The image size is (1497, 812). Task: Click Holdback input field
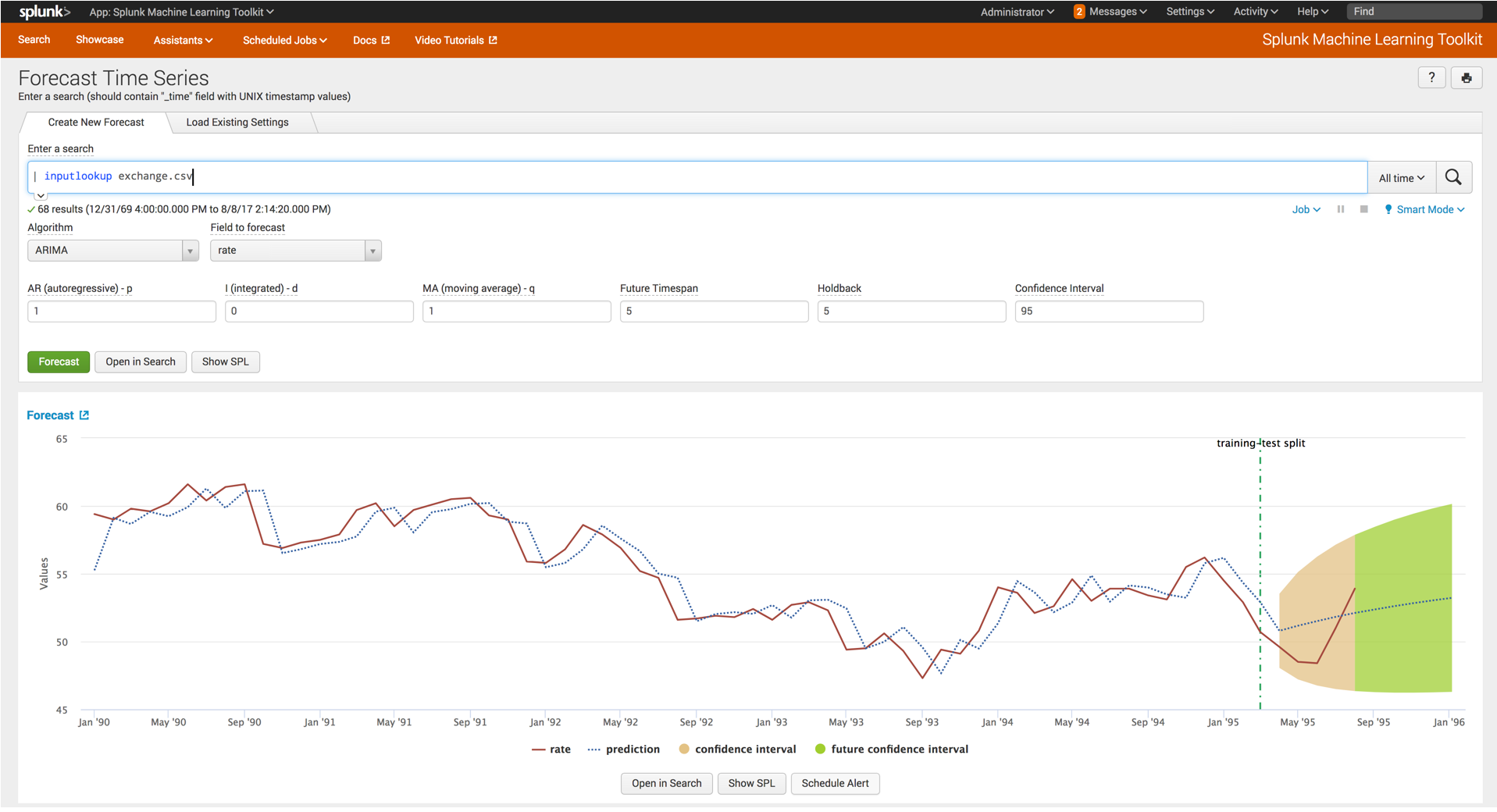912,312
